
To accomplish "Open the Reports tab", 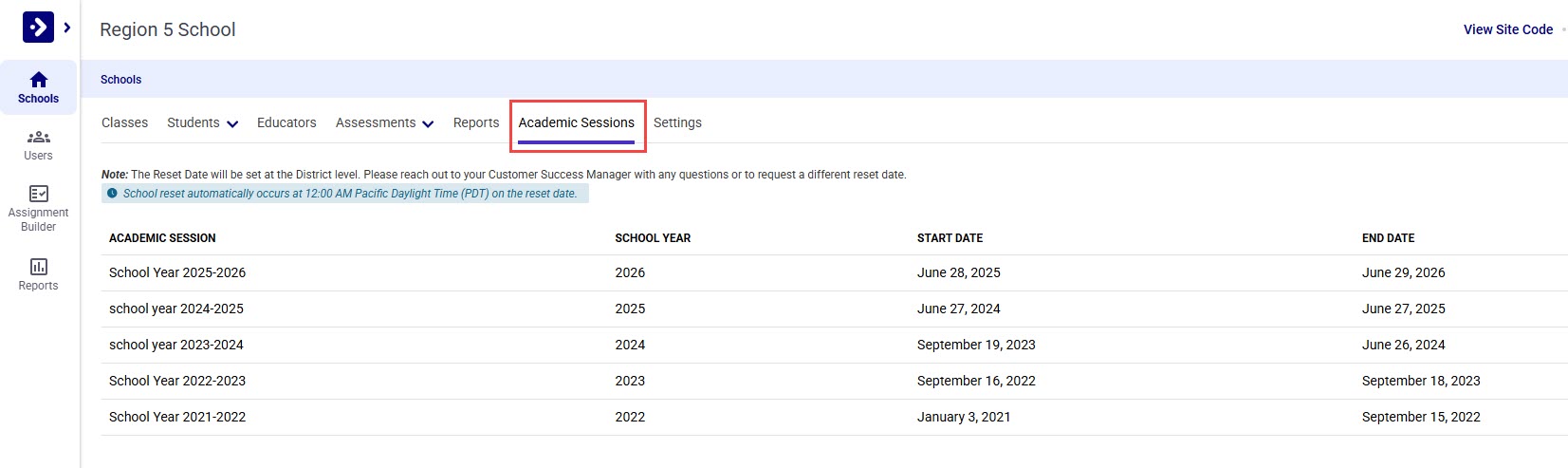I will coord(476,123).
